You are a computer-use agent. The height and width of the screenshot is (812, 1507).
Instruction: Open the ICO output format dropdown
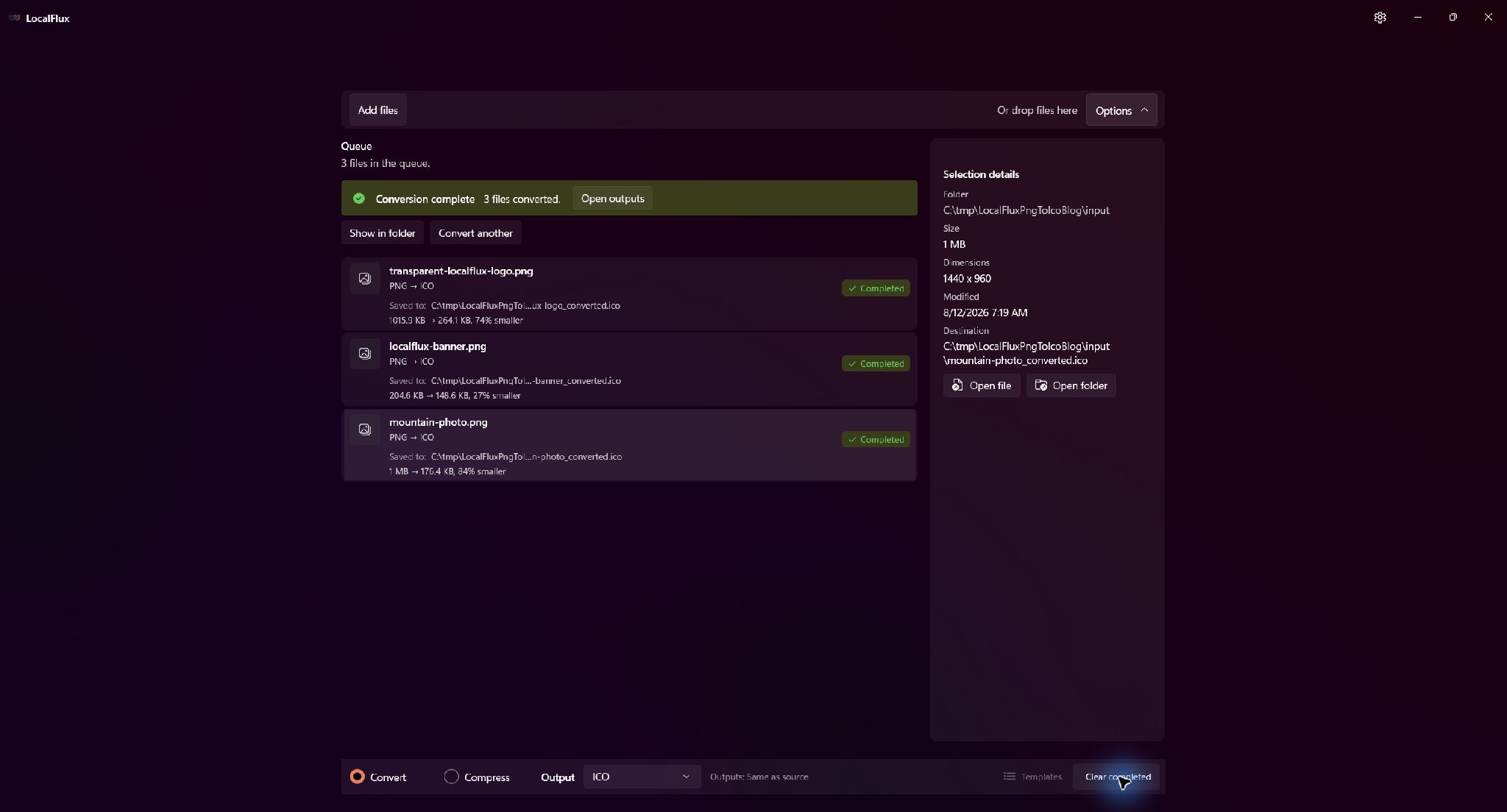point(642,777)
